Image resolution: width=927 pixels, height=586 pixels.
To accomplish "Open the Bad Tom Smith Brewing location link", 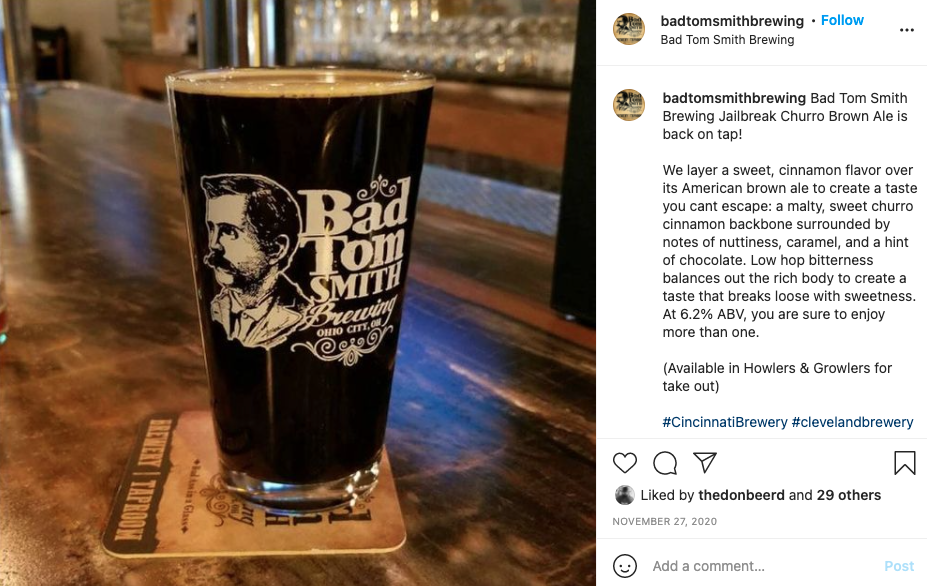I will click(x=727, y=40).
